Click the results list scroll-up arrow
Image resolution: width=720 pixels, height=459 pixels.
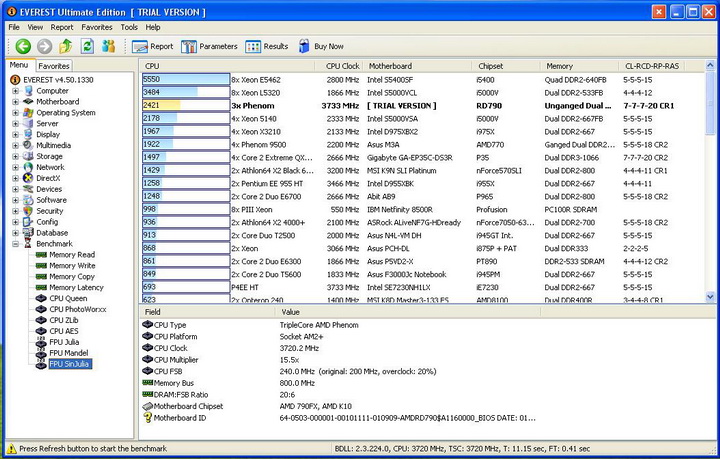pos(710,66)
